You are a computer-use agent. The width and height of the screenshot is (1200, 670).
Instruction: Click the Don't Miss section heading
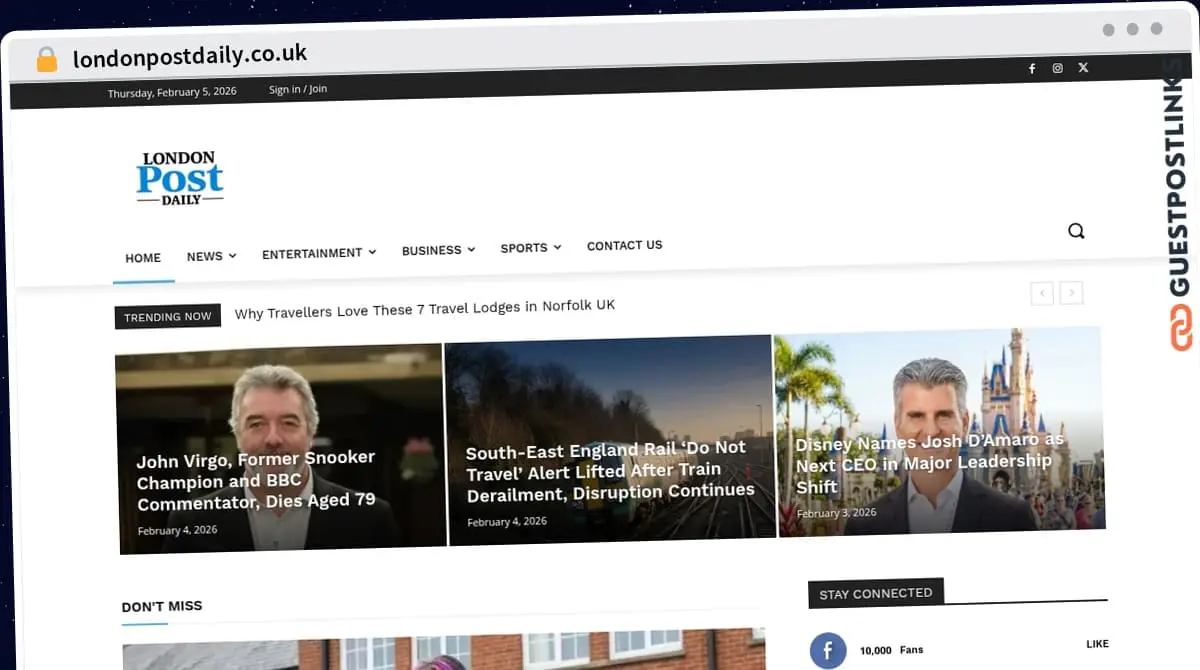(162, 606)
